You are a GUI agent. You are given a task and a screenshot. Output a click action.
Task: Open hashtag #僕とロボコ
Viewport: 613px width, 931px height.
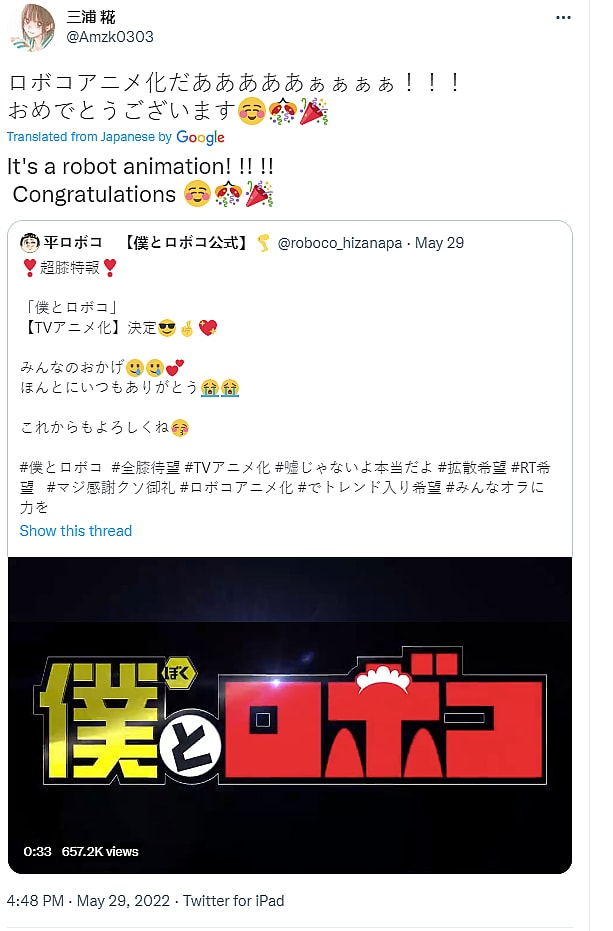[61, 467]
